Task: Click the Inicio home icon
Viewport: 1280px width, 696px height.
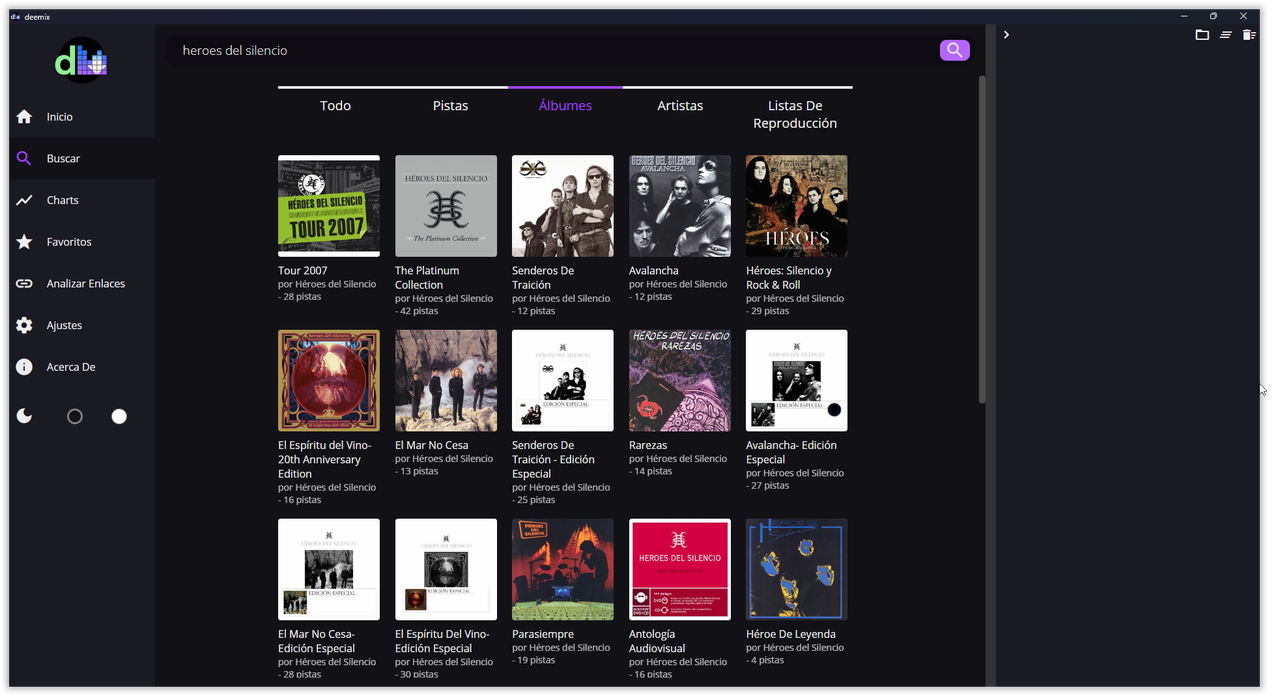Action: [x=24, y=117]
